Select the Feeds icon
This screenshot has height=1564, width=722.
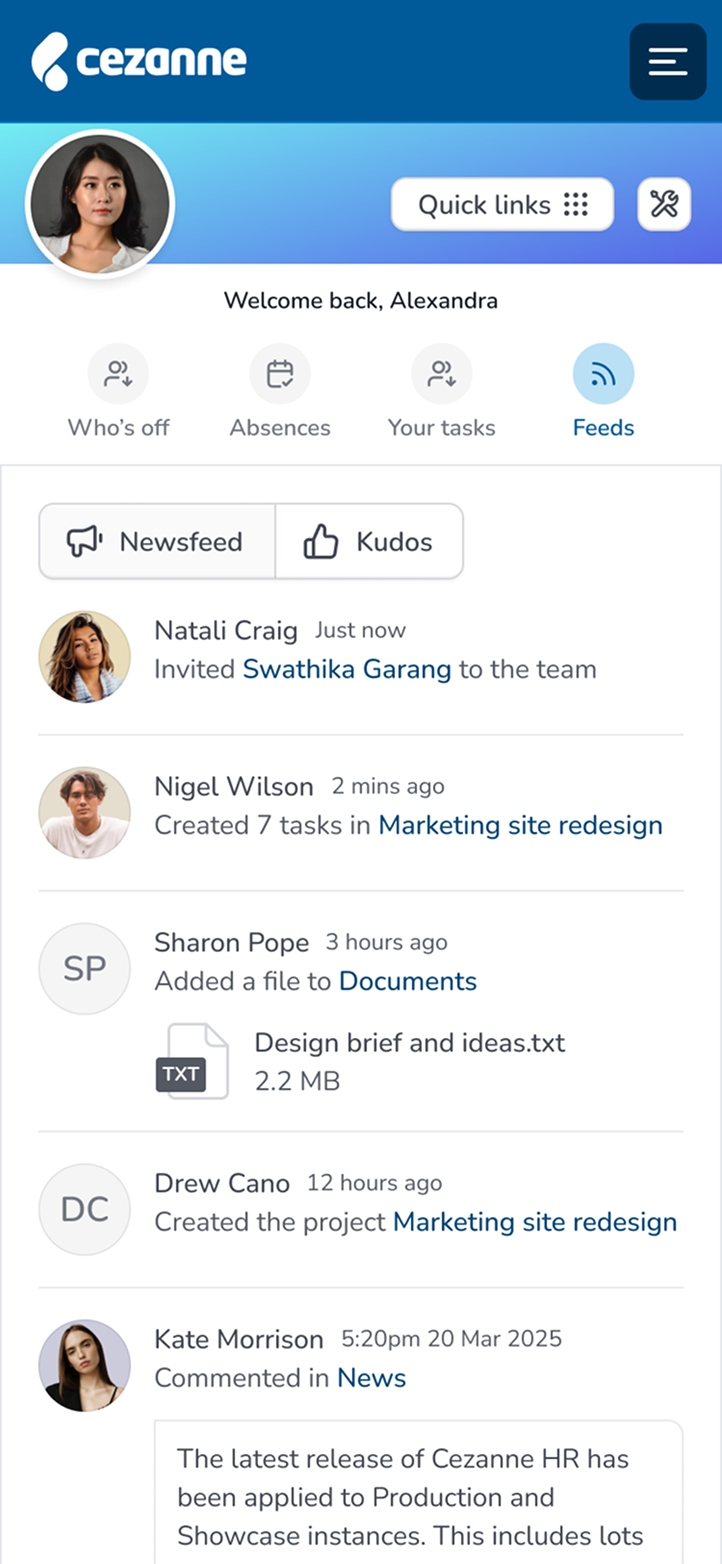coord(603,374)
